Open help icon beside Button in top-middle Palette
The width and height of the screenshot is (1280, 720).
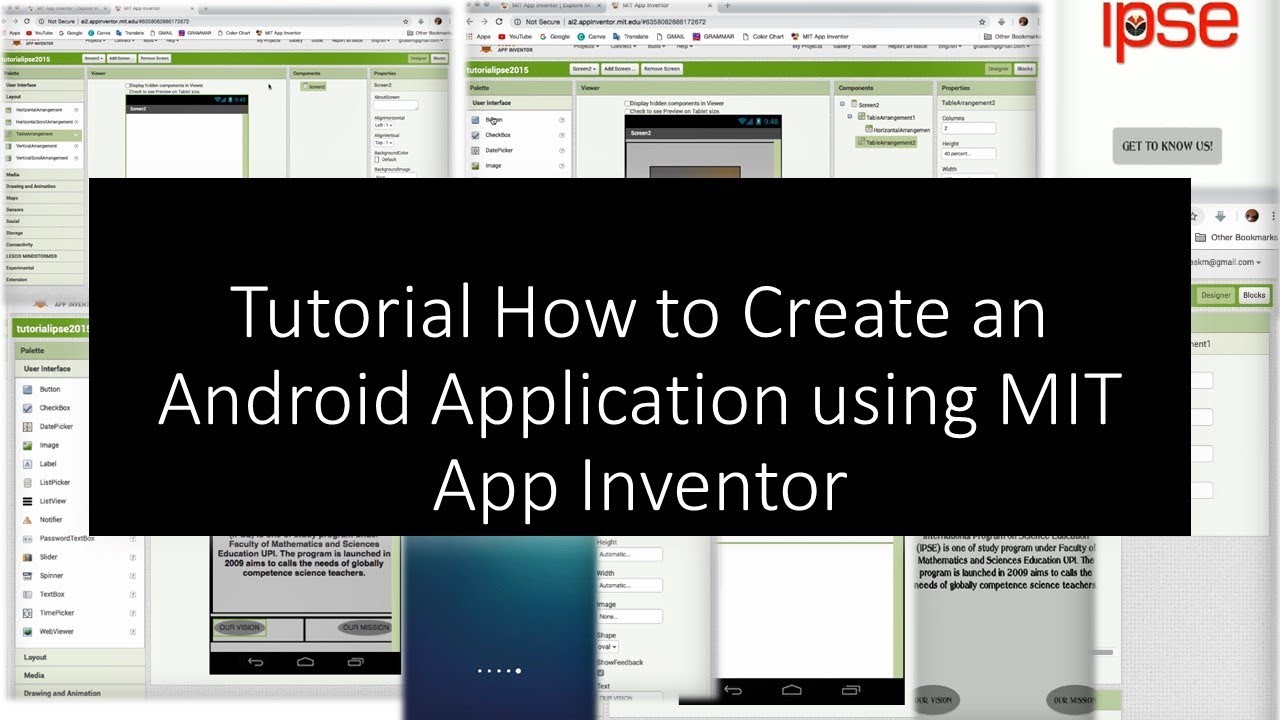coord(562,120)
